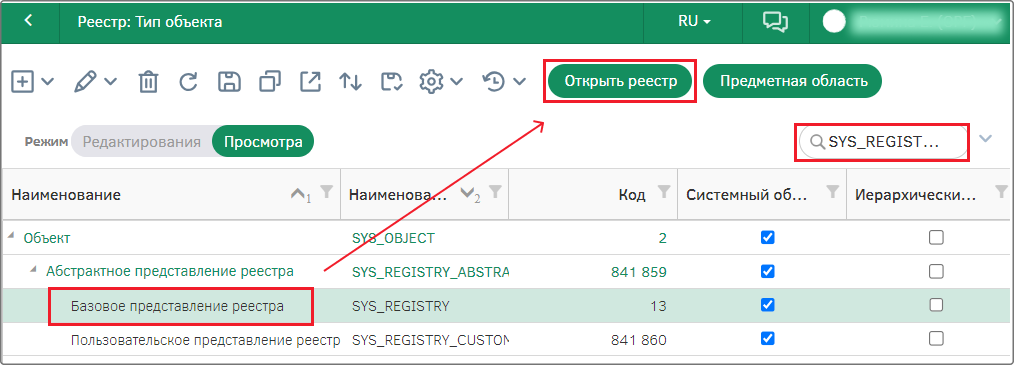
Task: Click the floppy disk save icon
Action: pyautogui.click(x=229, y=82)
